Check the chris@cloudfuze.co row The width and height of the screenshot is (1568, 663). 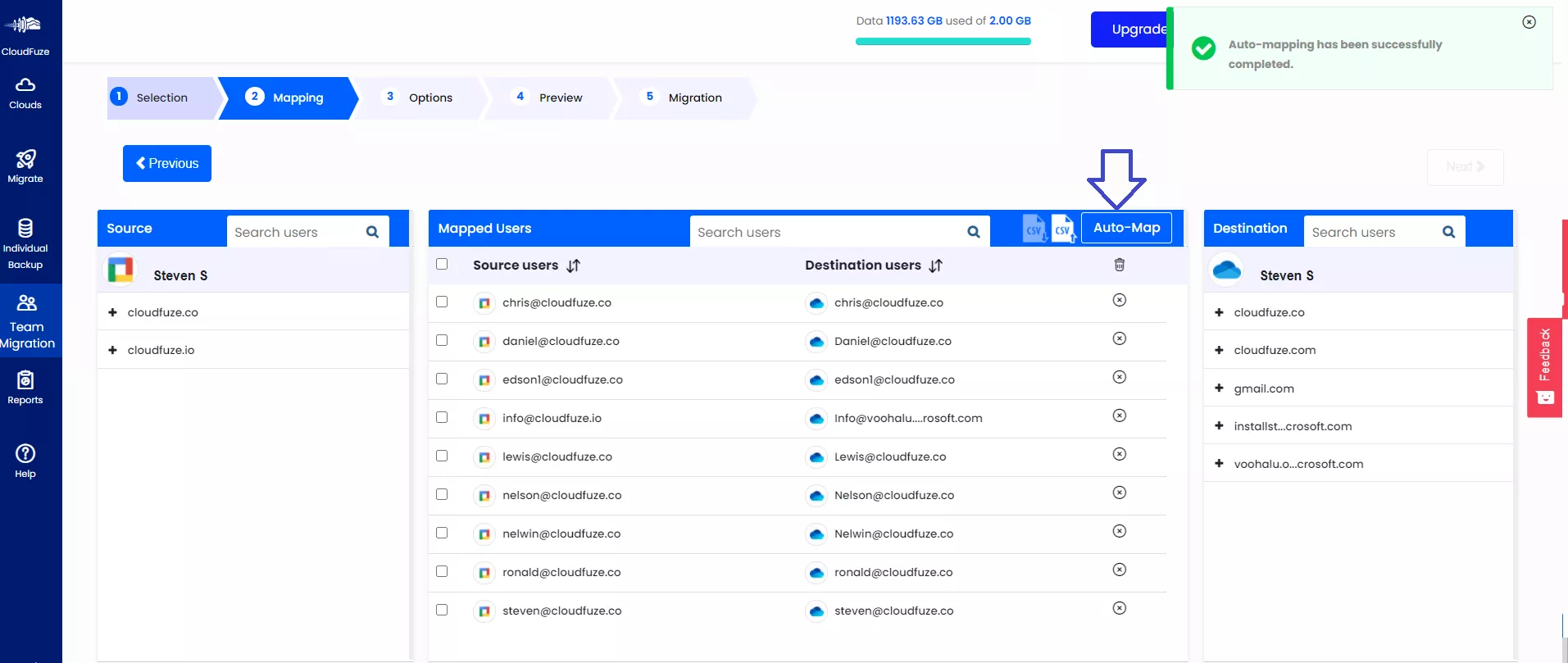coord(442,302)
